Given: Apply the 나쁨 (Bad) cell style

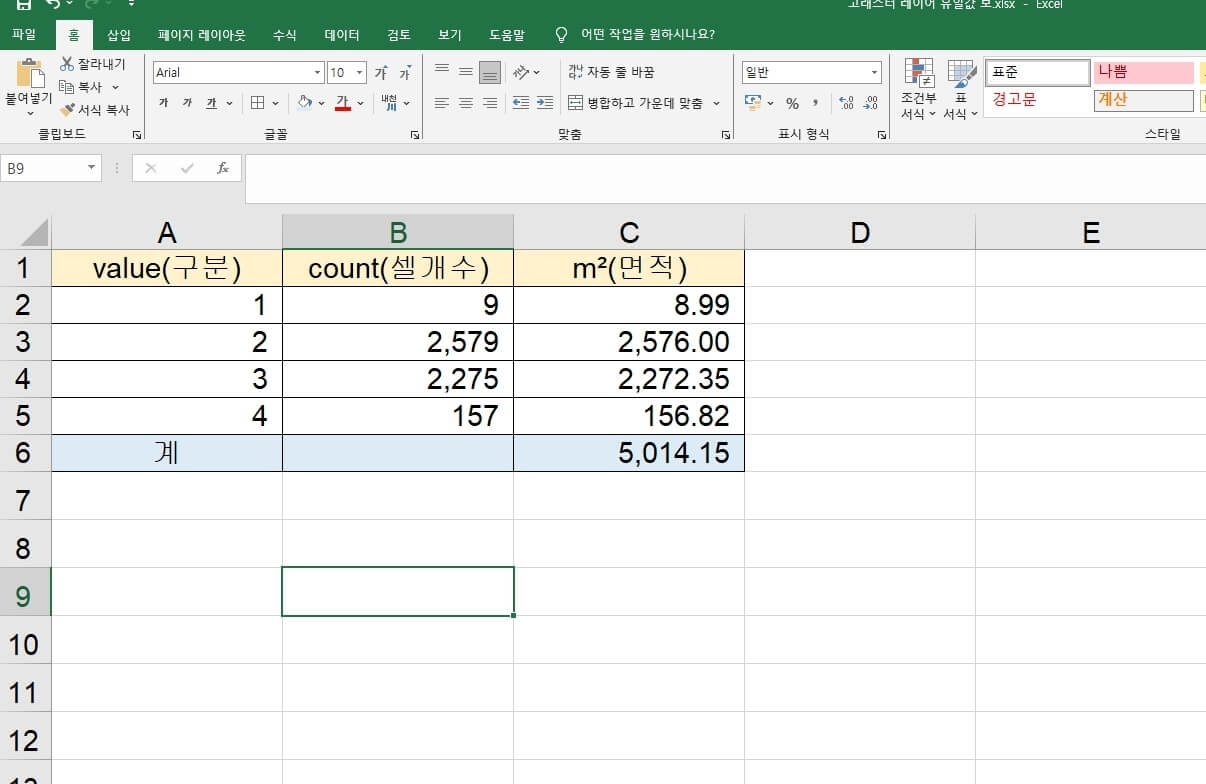Looking at the screenshot, I should tap(1144, 72).
